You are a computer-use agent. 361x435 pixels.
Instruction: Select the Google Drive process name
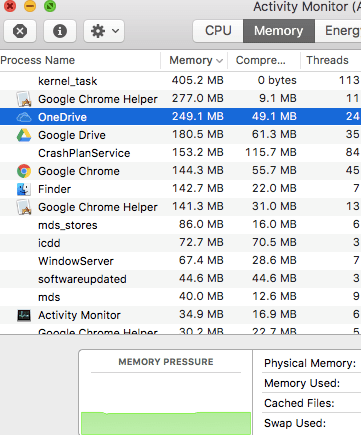tap(72, 135)
